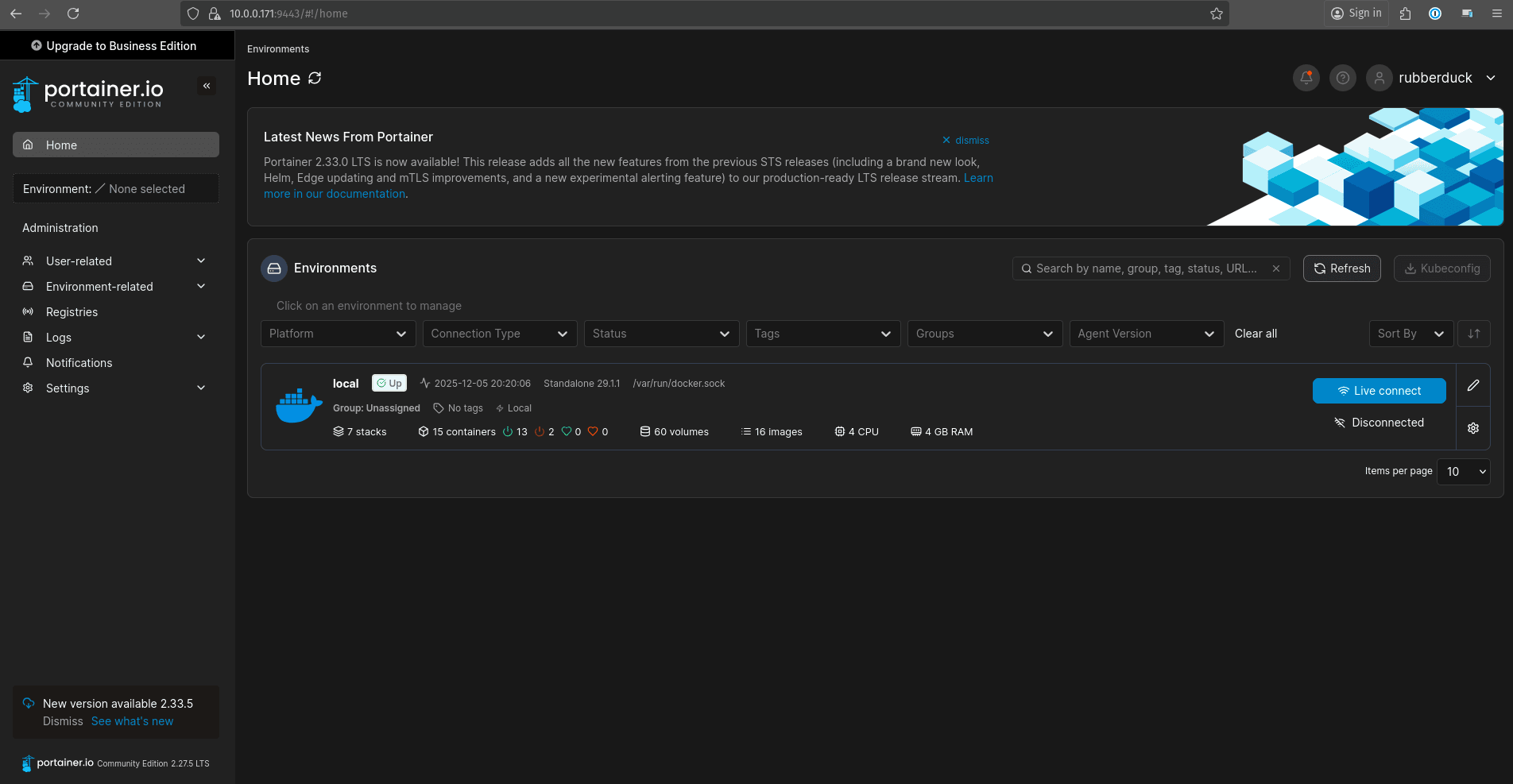Clear the search field with X icon

[x=1275, y=268]
